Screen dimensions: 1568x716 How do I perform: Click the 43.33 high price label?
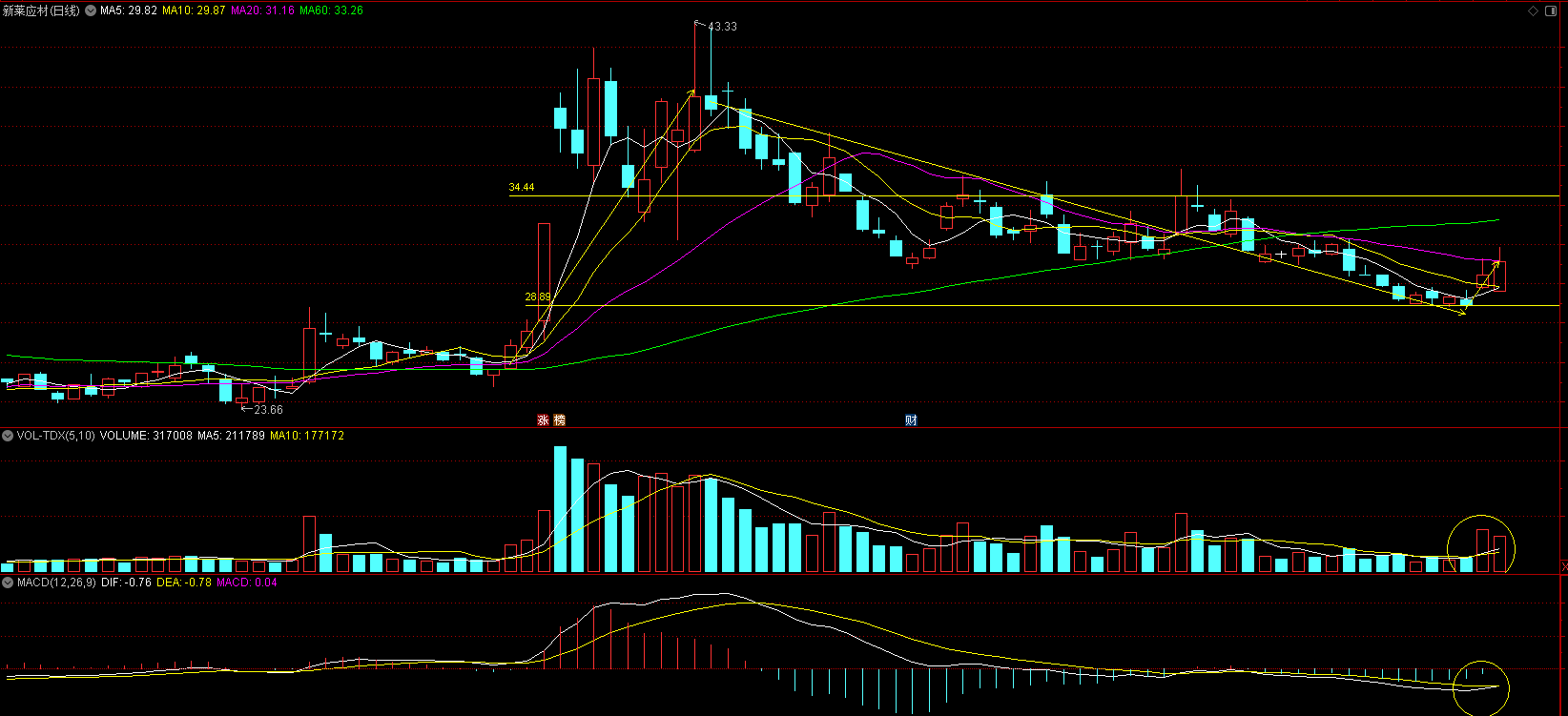(722, 27)
